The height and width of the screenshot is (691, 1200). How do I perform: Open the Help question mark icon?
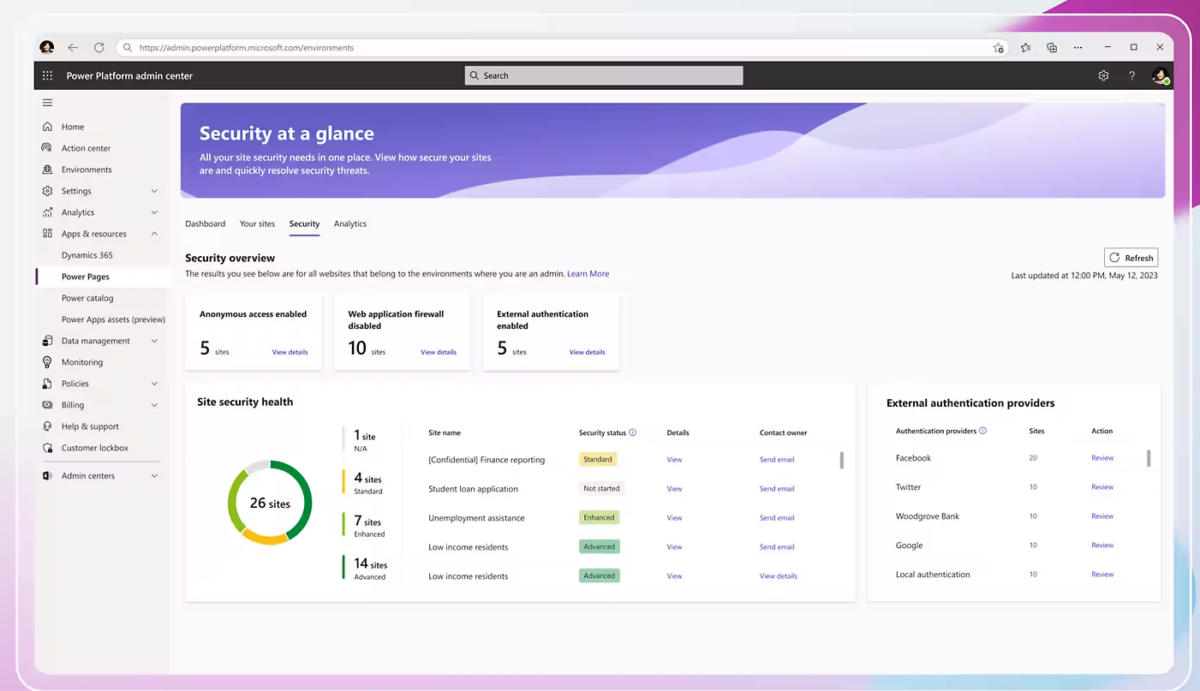pyautogui.click(x=1131, y=75)
